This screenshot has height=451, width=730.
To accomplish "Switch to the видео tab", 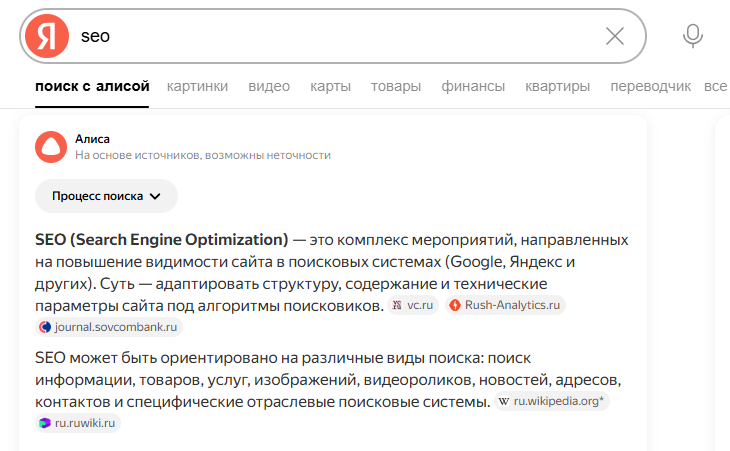I will click(269, 86).
